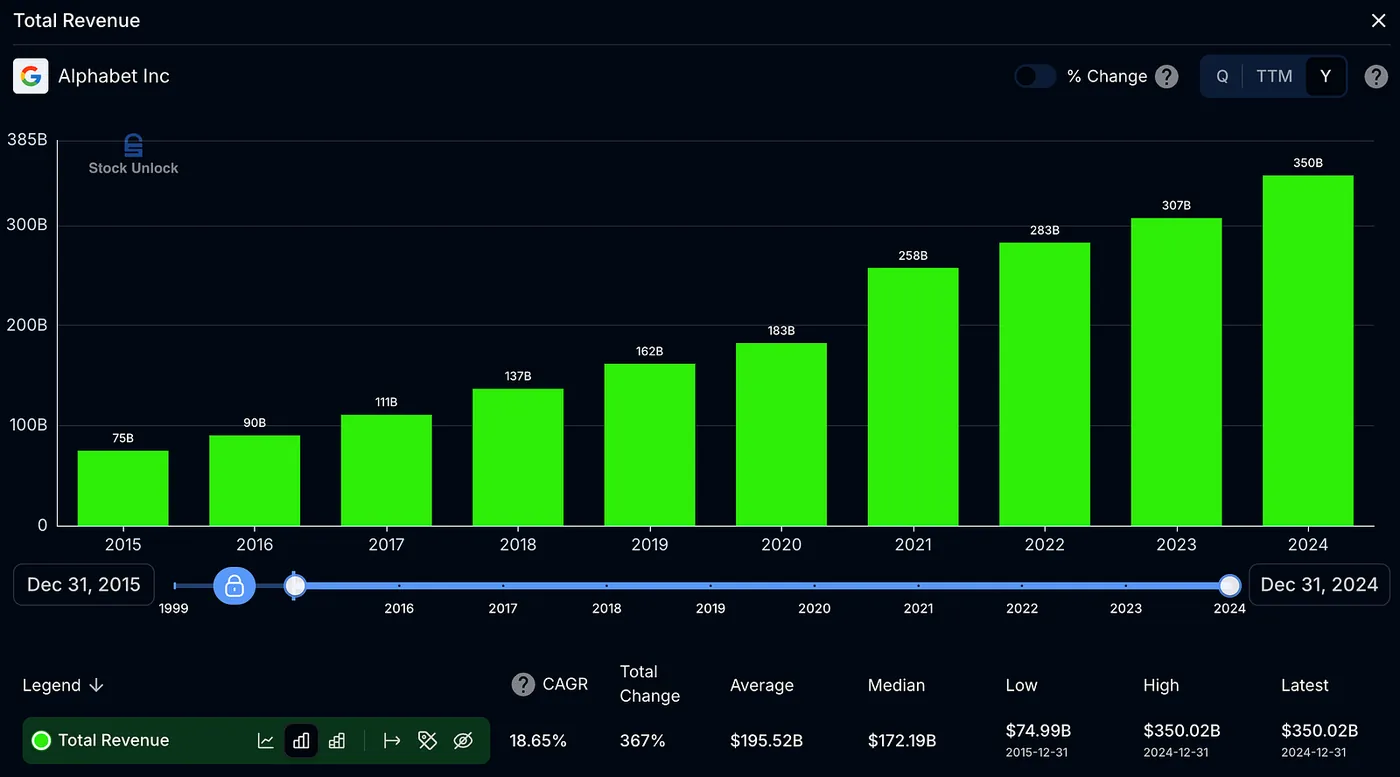This screenshot has height=777, width=1400.
Task: Select the 2019 revenue bar
Action: coord(650,445)
